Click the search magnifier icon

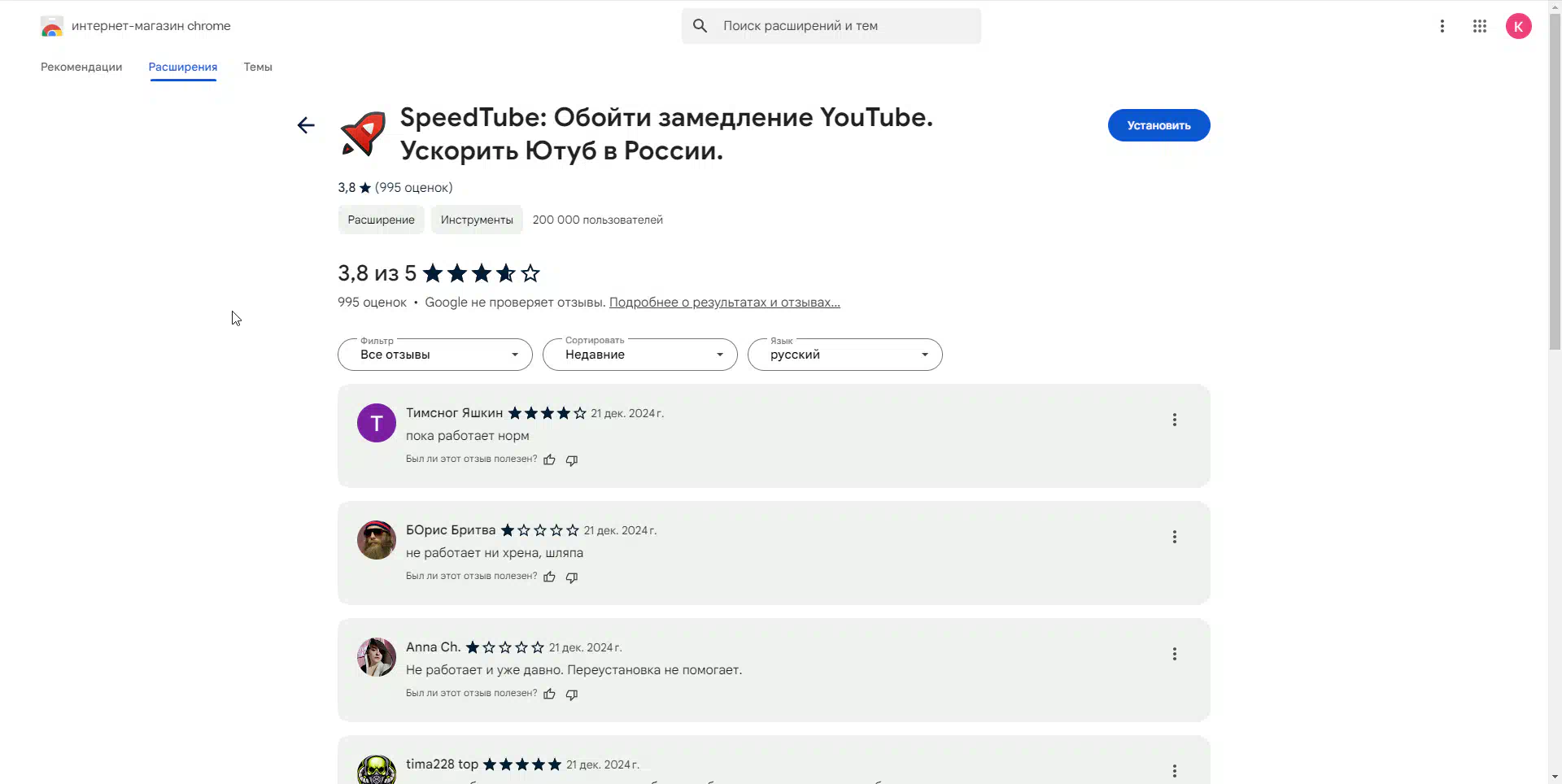pos(700,26)
